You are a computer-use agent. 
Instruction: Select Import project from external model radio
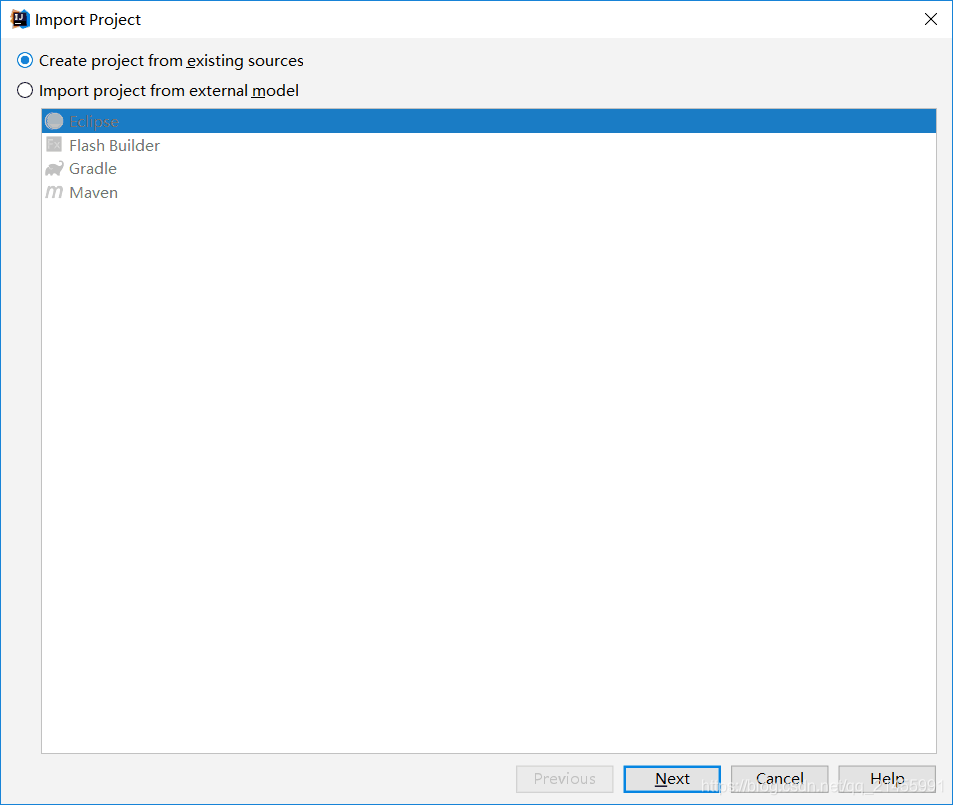click(25, 91)
